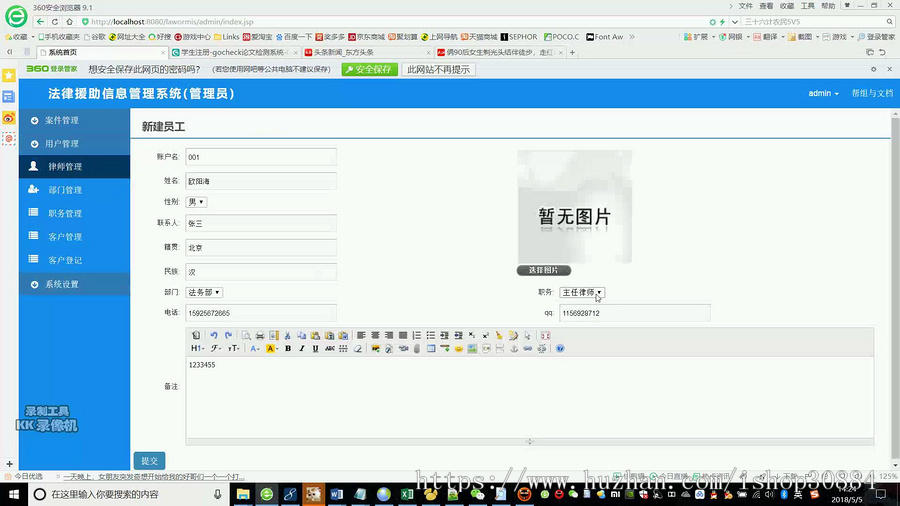The width and height of the screenshot is (900, 506).
Task: Align text left in editor
Action: 361,335
